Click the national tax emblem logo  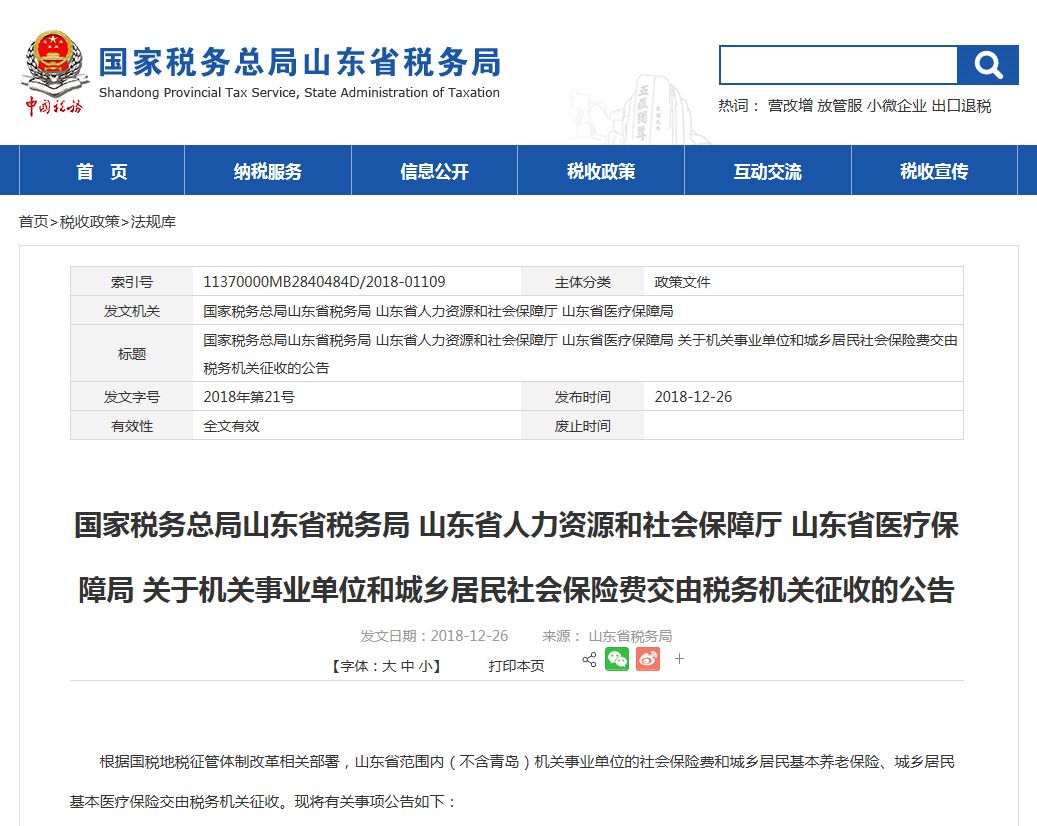[x=54, y=73]
